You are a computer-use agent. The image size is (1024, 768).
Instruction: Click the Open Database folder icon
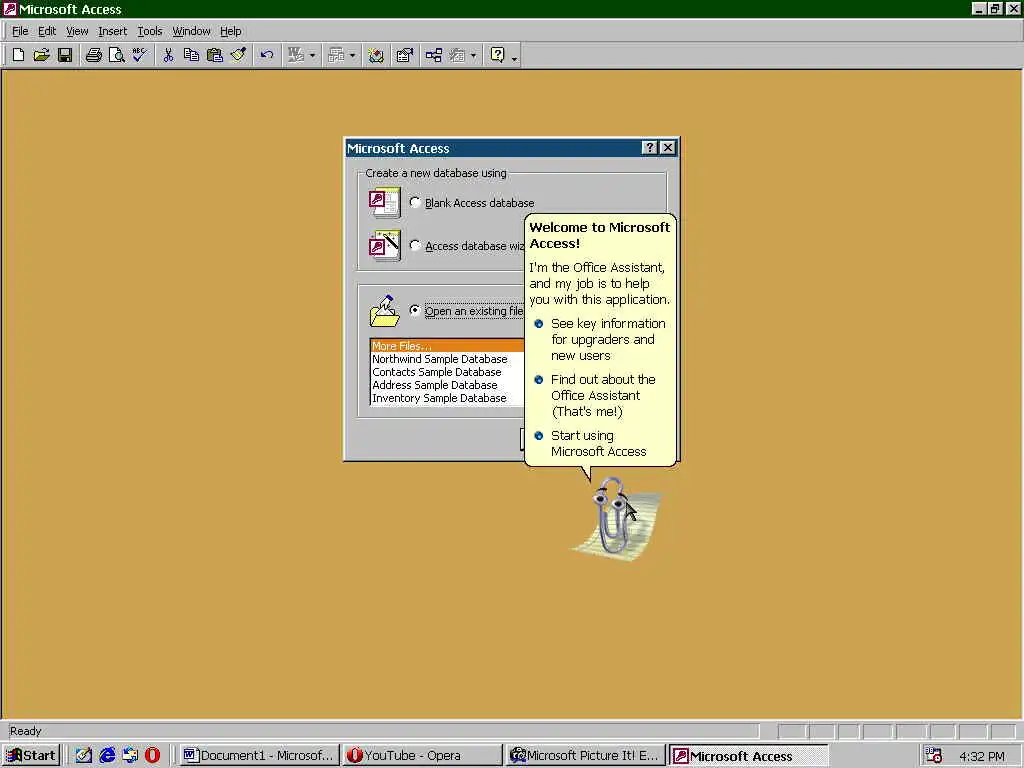pyautogui.click(x=41, y=55)
